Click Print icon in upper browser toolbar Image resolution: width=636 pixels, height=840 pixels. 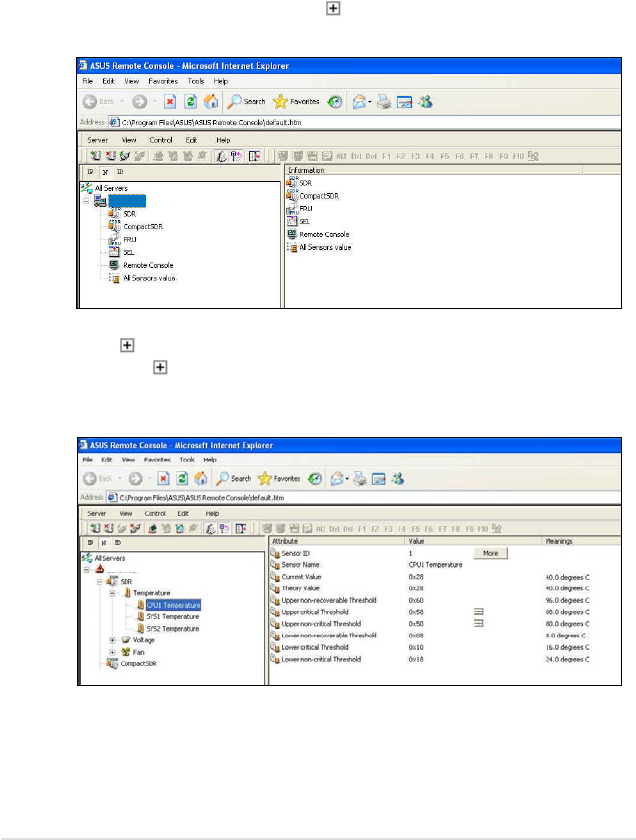coord(384,101)
